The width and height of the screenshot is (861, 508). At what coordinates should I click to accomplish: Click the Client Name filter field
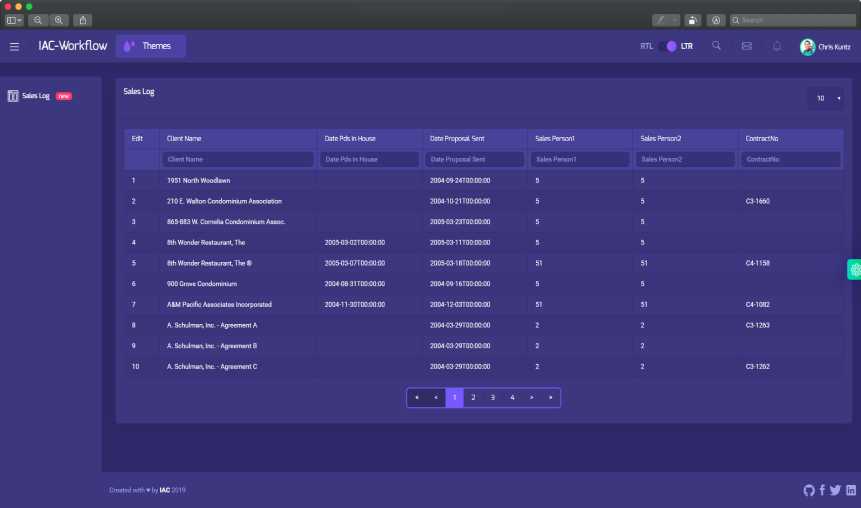(x=238, y=159)
